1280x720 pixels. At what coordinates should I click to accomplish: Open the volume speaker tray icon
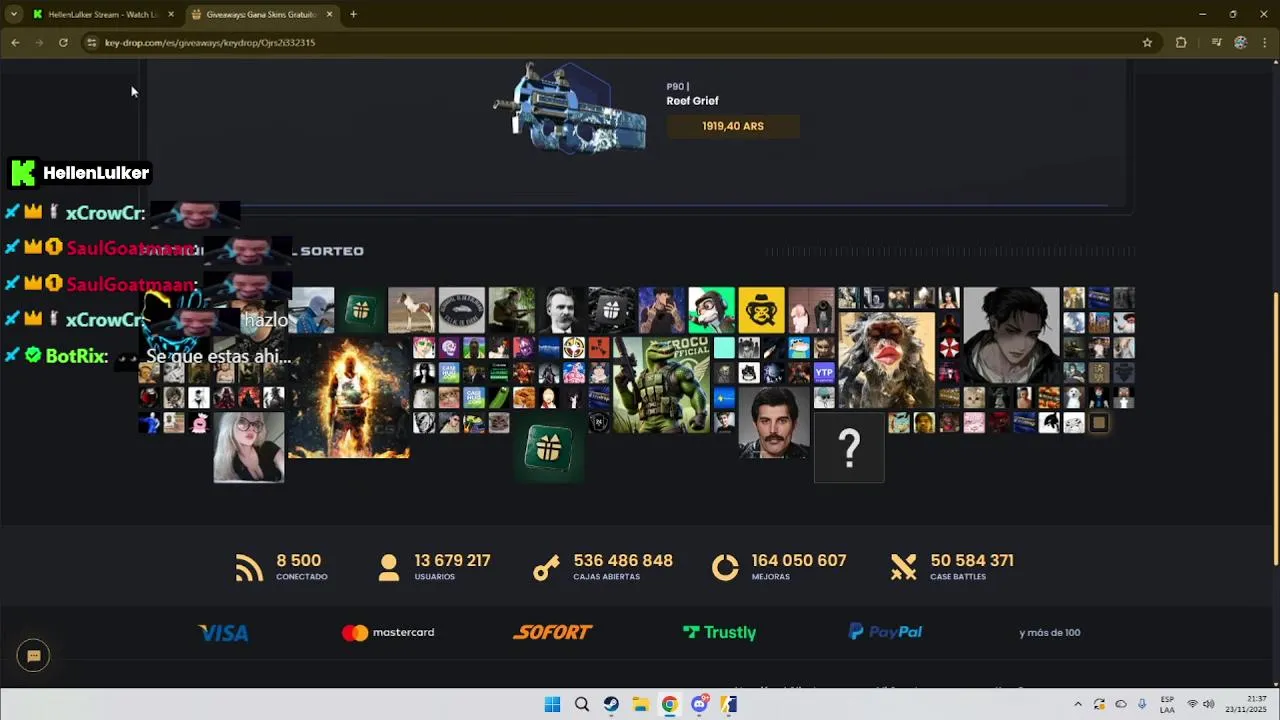coord(1208,704)
